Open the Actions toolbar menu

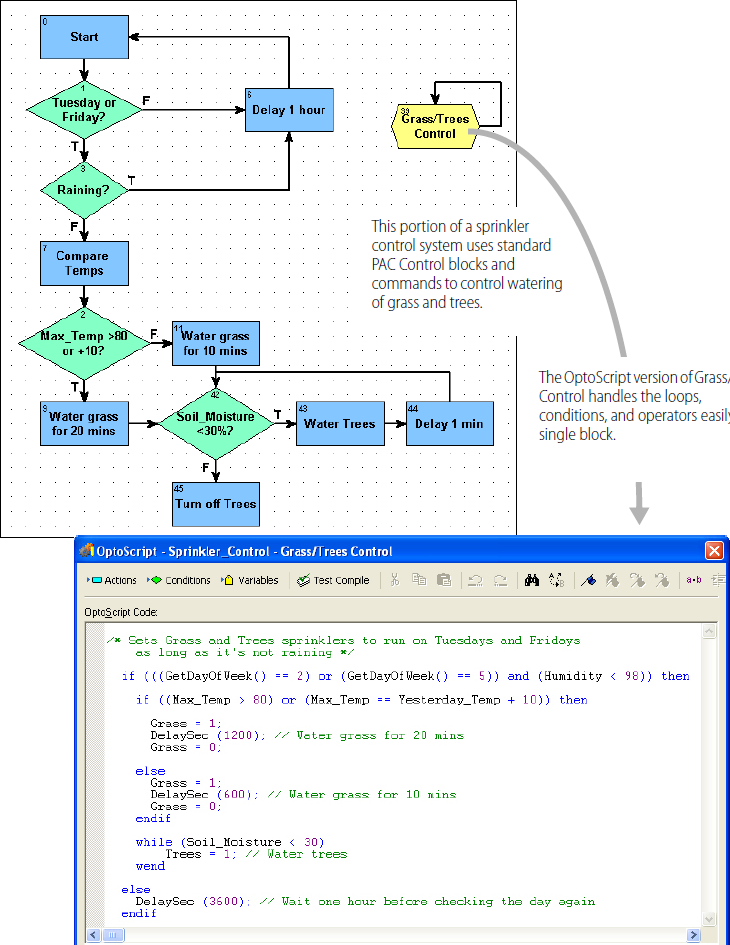(113, 580)
